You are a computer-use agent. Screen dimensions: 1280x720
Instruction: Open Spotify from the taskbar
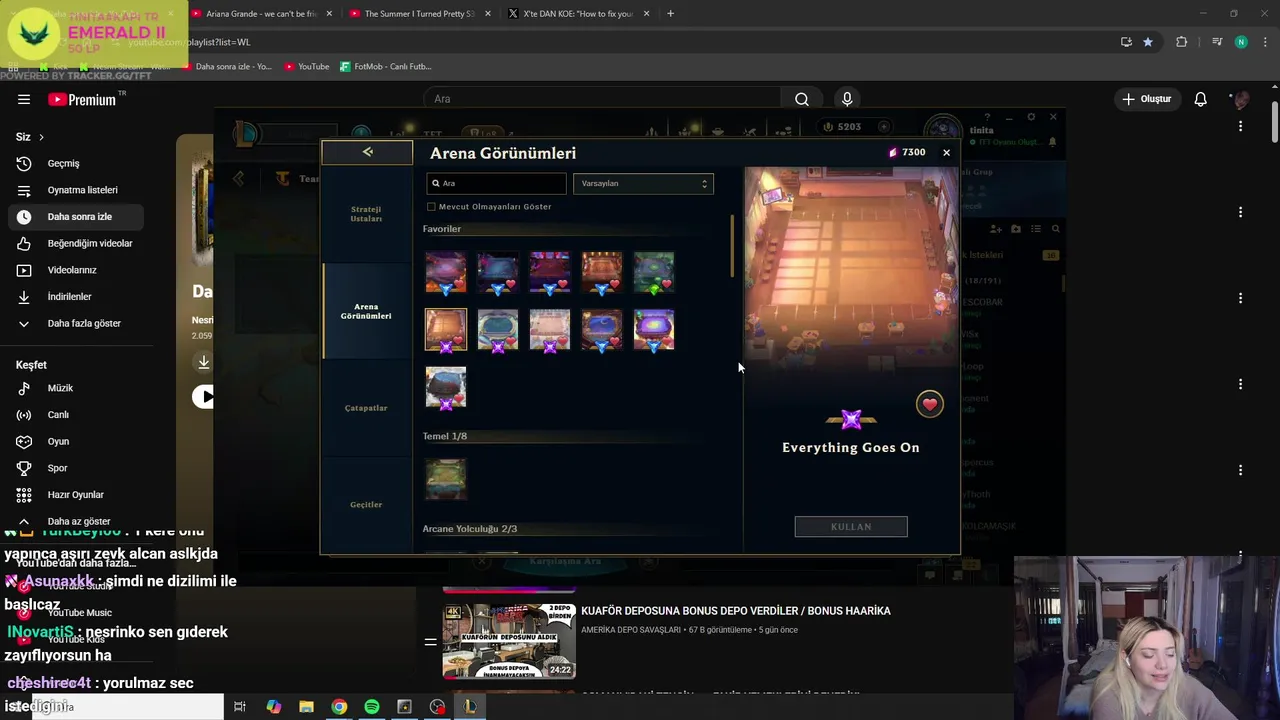pos(372,707)
